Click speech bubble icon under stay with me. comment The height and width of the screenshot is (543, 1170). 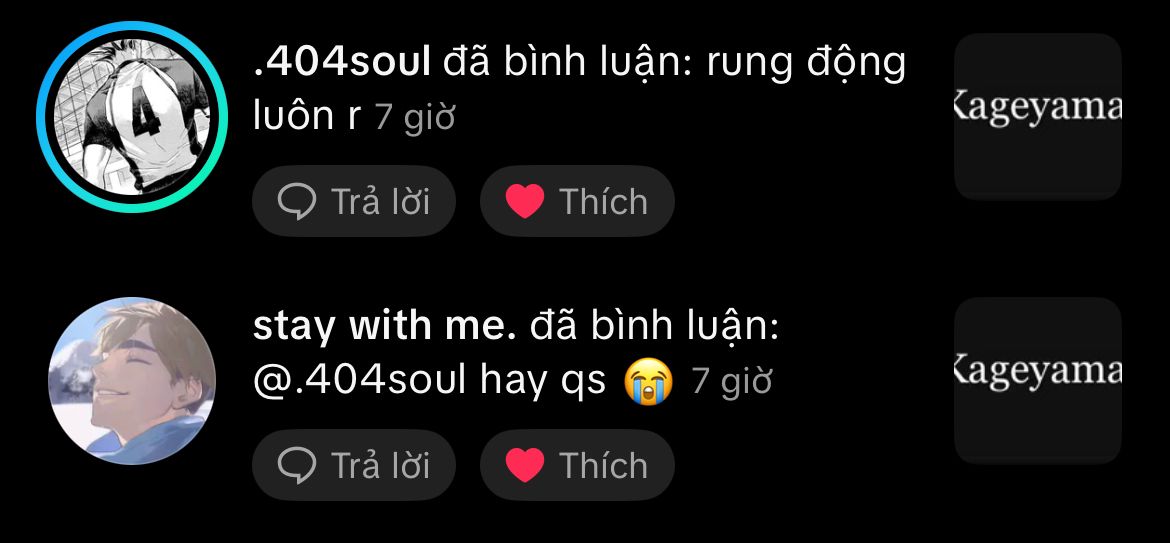(297, 465)
